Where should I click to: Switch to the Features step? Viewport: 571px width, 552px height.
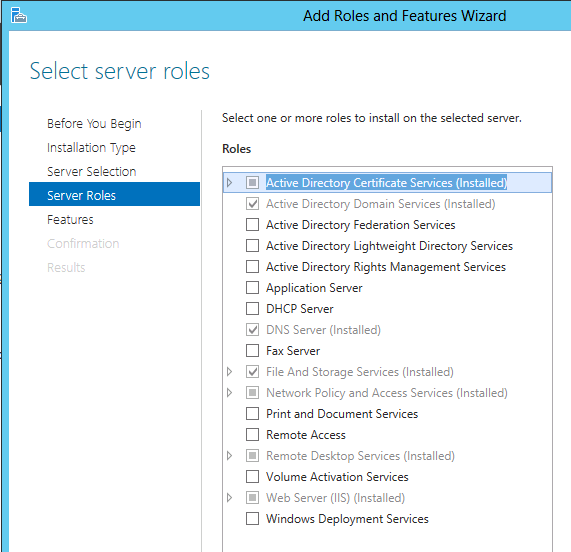(x=70, y=220)
